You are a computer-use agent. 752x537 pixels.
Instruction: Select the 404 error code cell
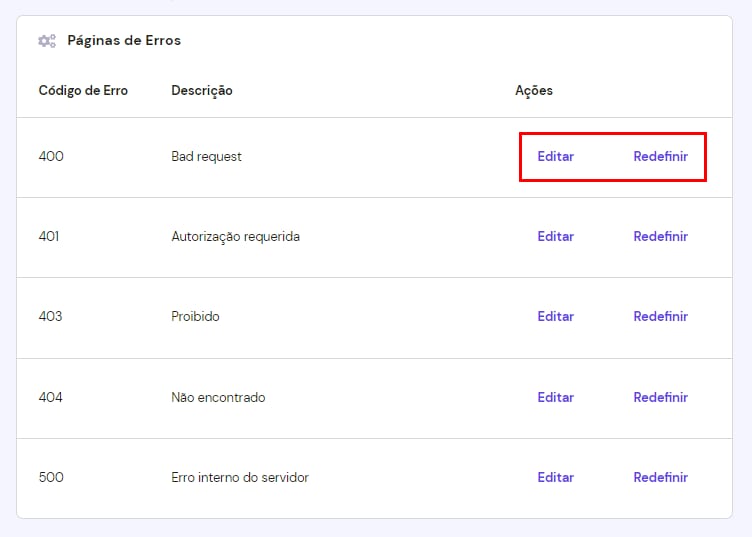[51, 397]
